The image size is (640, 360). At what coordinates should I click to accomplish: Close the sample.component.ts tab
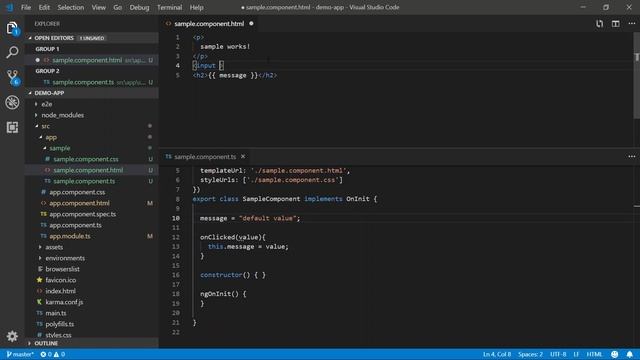(x=243, y=156)
